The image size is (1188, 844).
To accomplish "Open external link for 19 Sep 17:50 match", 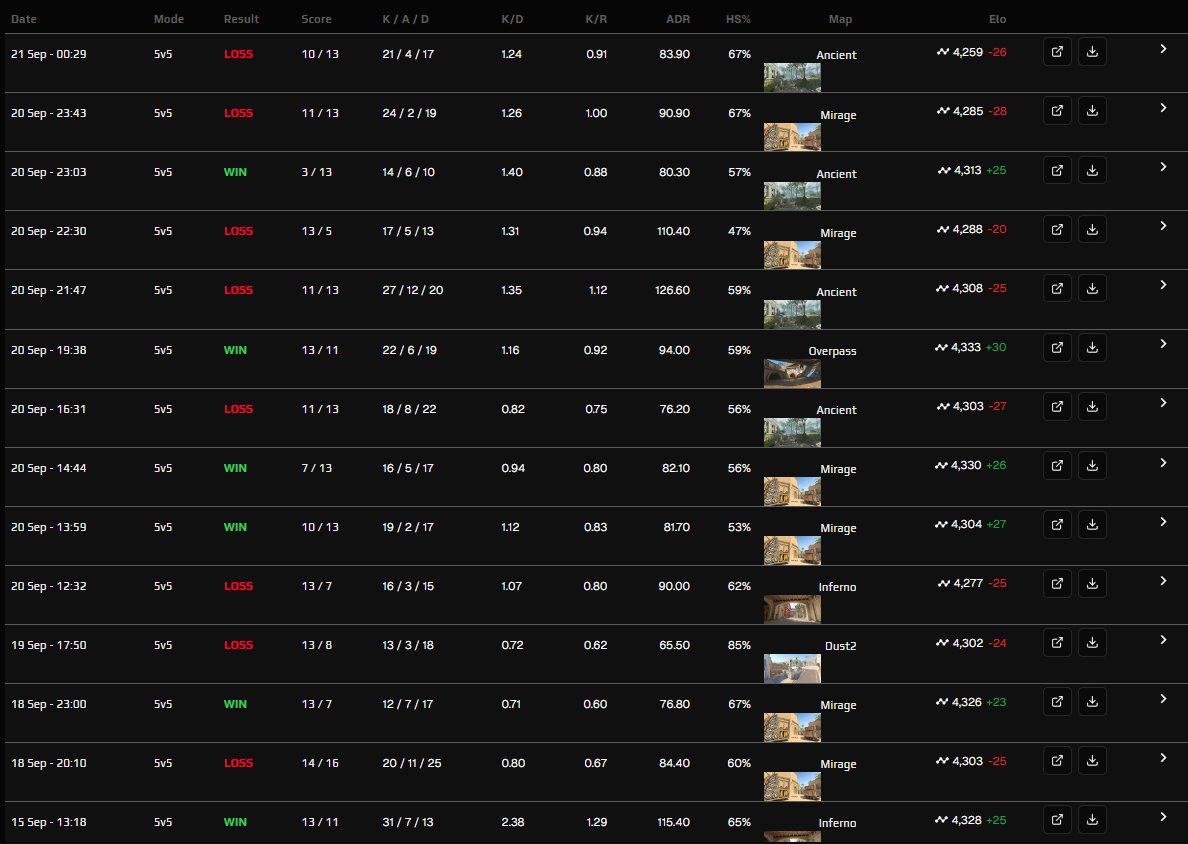I will [1057, 643].
